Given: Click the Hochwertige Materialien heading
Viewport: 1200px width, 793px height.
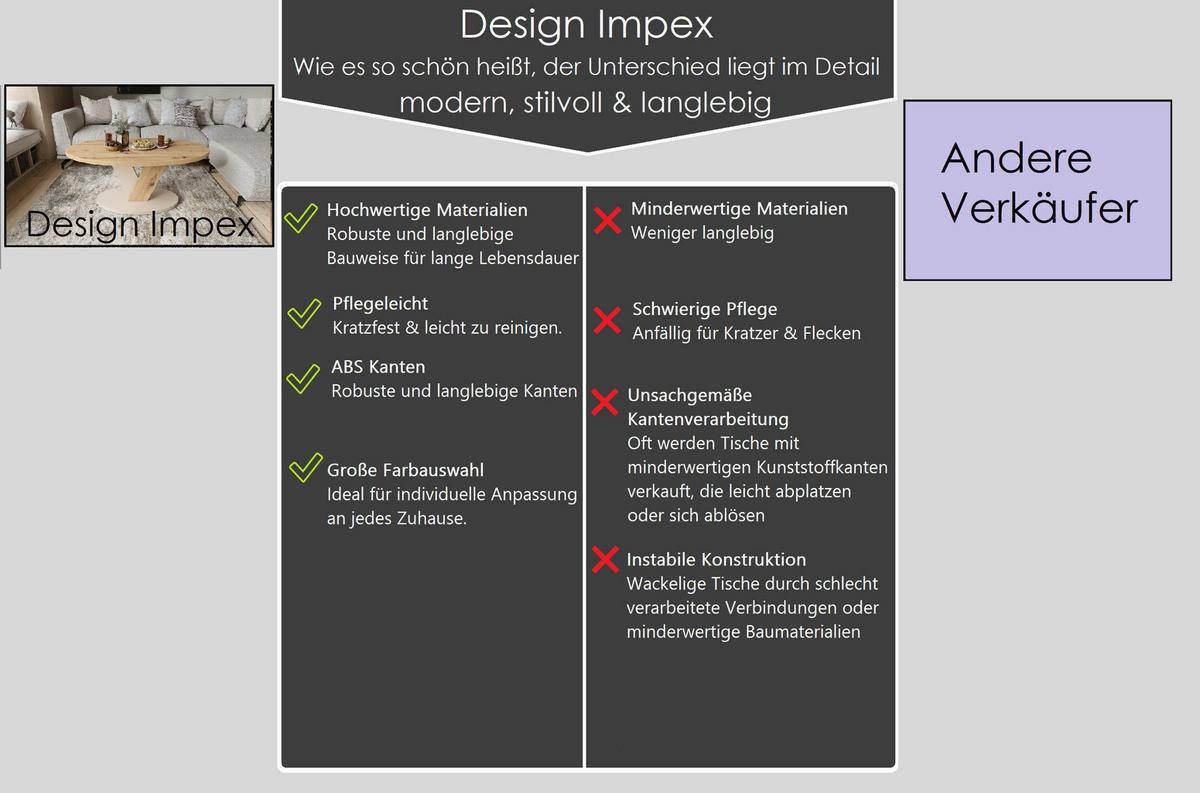Looking at the screenshot, I should pos(427,210).
